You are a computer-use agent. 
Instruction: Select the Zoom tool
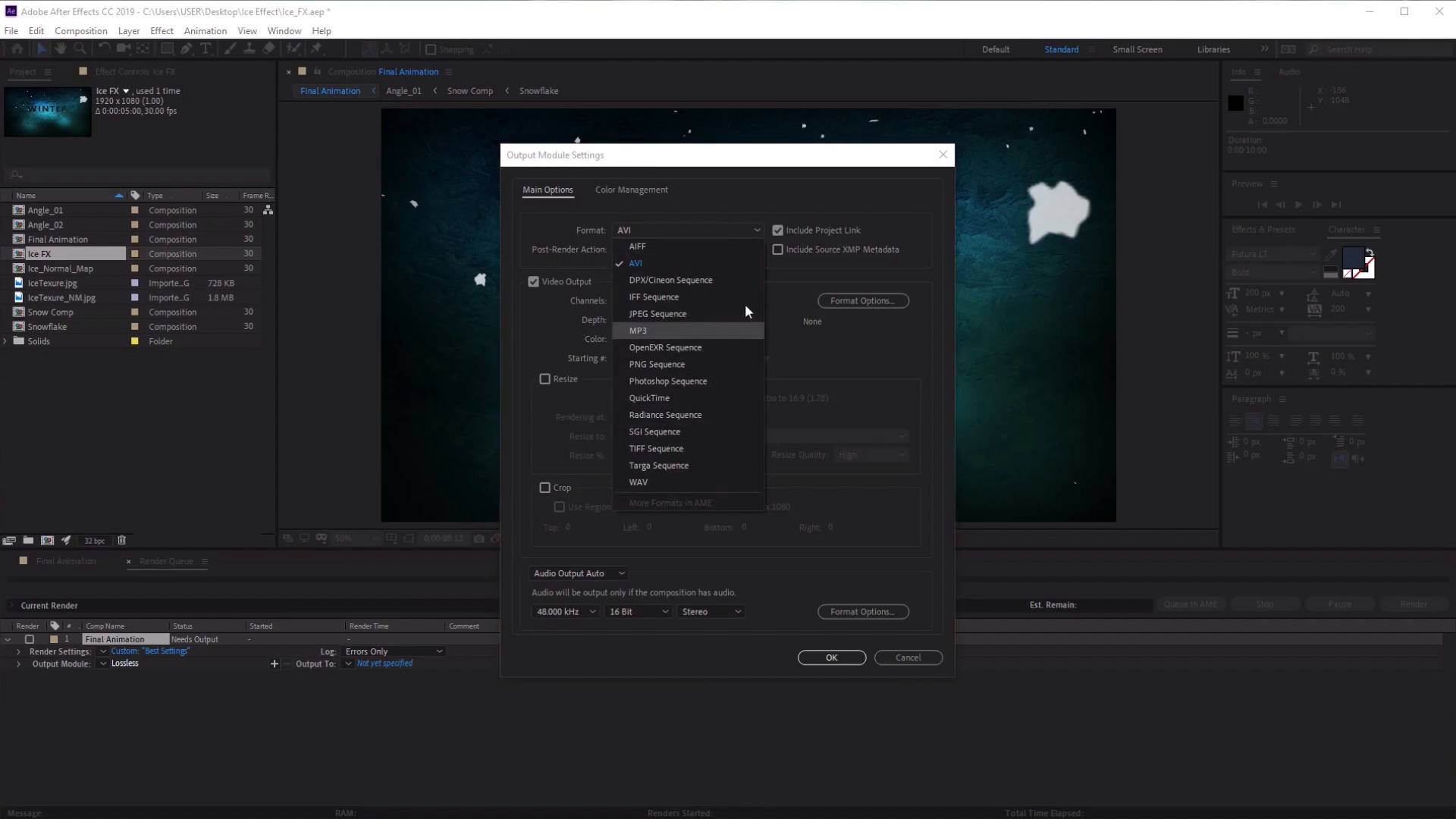click(80, 48)
